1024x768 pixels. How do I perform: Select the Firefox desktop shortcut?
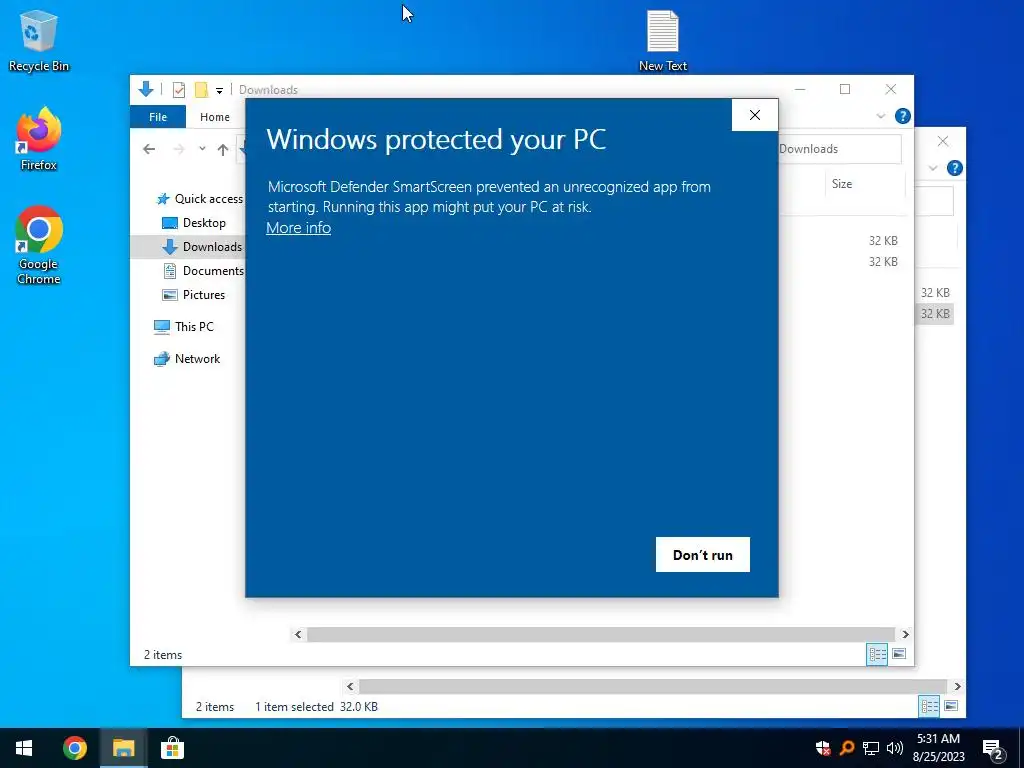tap(39, 139)
